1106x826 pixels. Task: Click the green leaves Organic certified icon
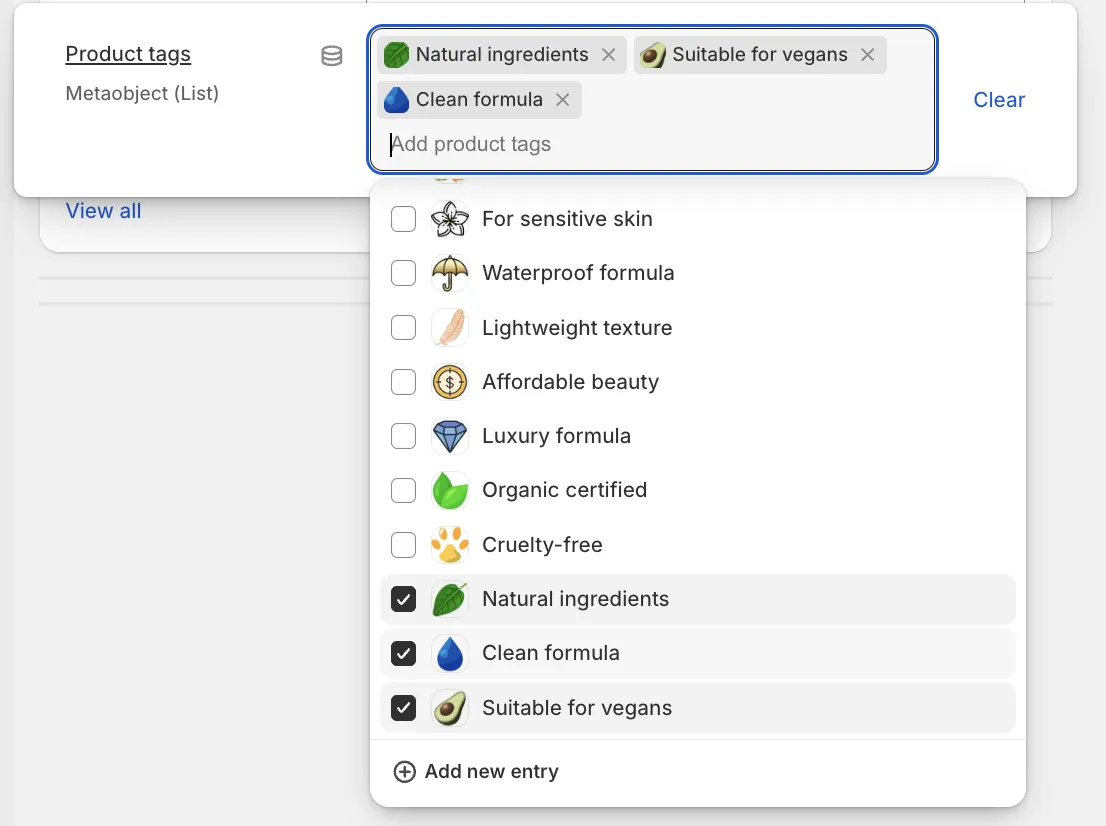tap(449, 490)
